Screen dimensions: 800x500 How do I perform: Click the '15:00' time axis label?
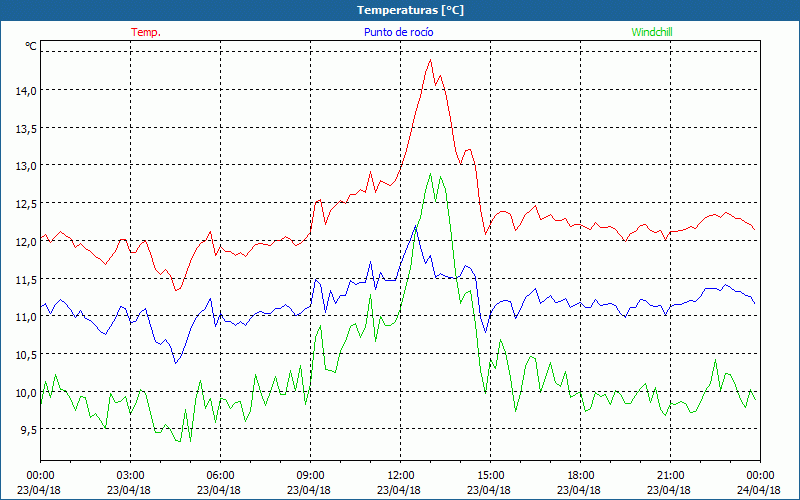(x=490, y=476)
